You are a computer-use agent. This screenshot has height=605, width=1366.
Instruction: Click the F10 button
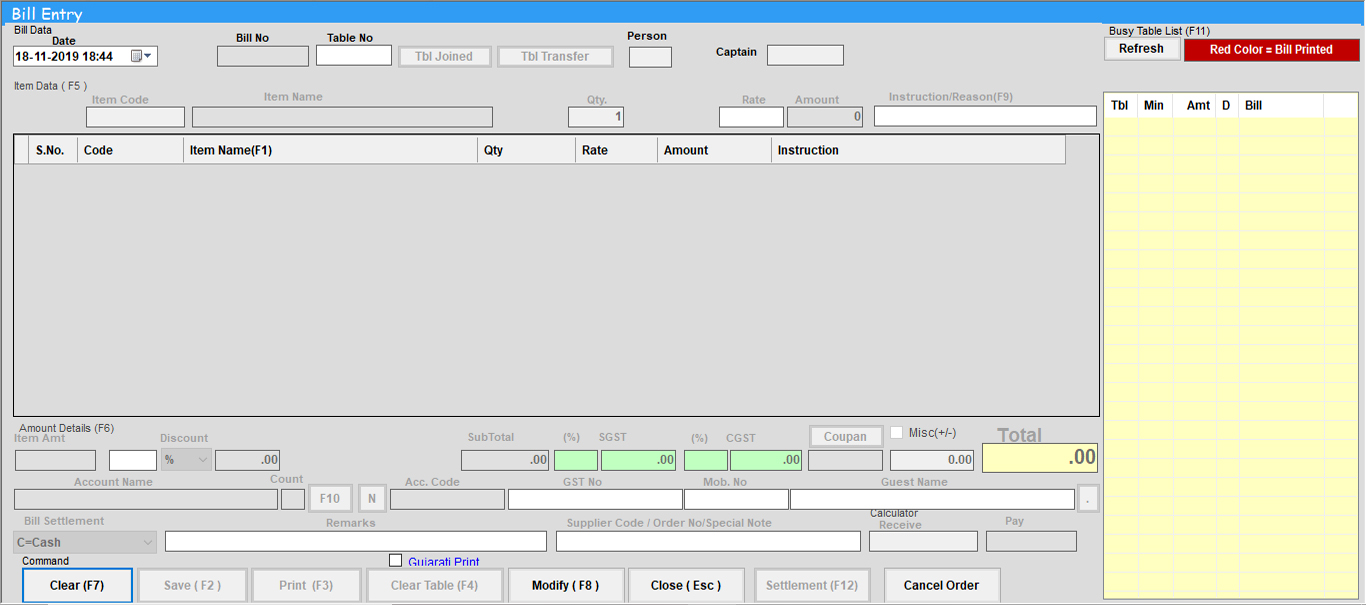click(x=330, y=499)
